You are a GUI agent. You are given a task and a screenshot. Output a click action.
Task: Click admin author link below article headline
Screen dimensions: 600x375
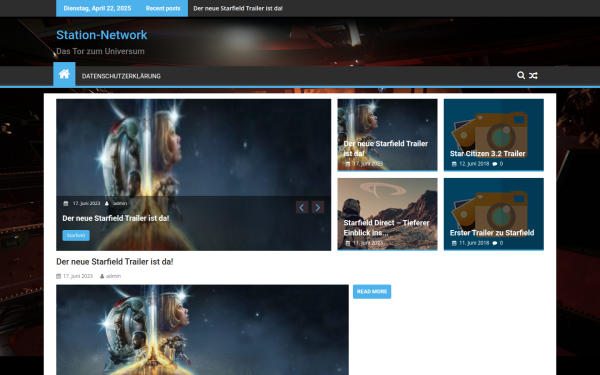click(113, 276)
